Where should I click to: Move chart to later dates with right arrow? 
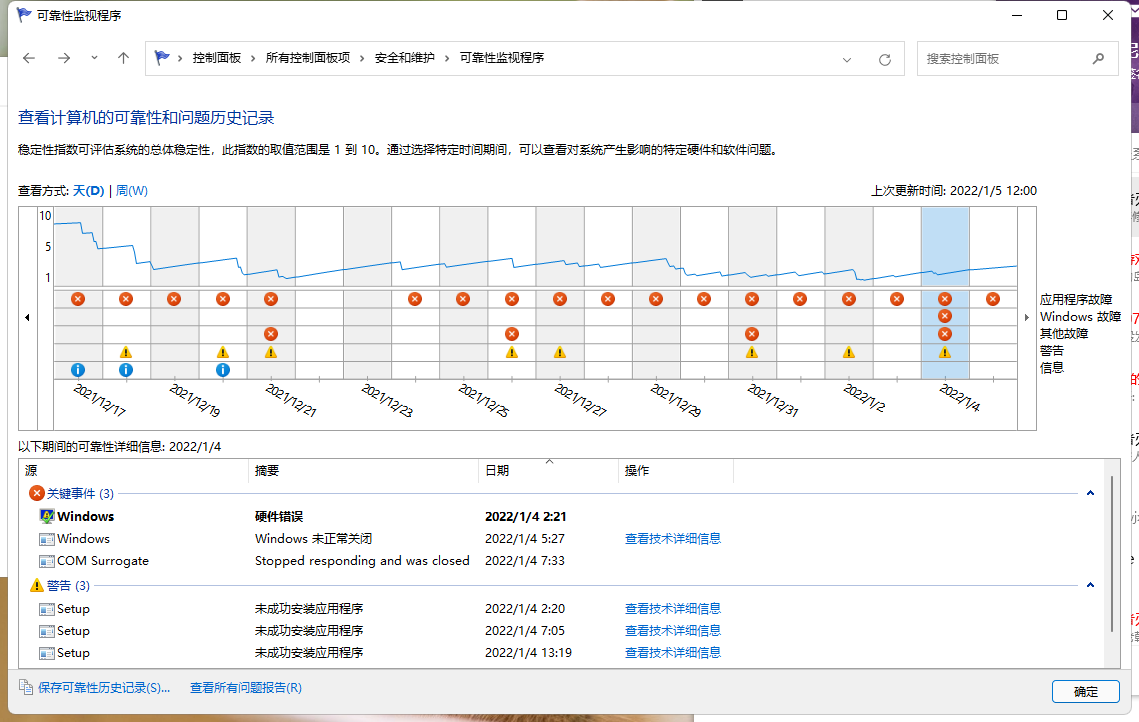pyautogui.click(x=1026, y=317)
